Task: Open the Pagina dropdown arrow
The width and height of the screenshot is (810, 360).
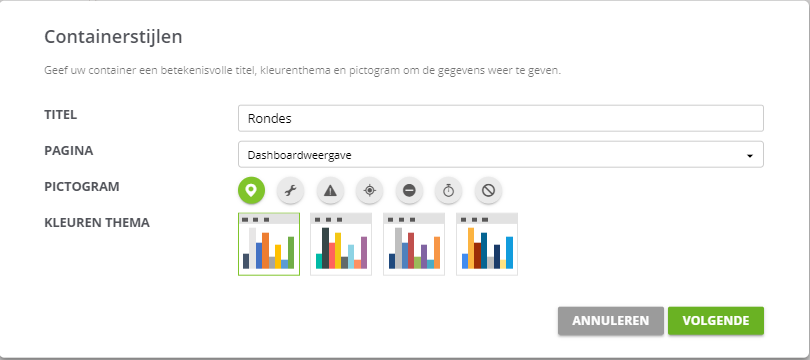Action: [x=750, y=155]
